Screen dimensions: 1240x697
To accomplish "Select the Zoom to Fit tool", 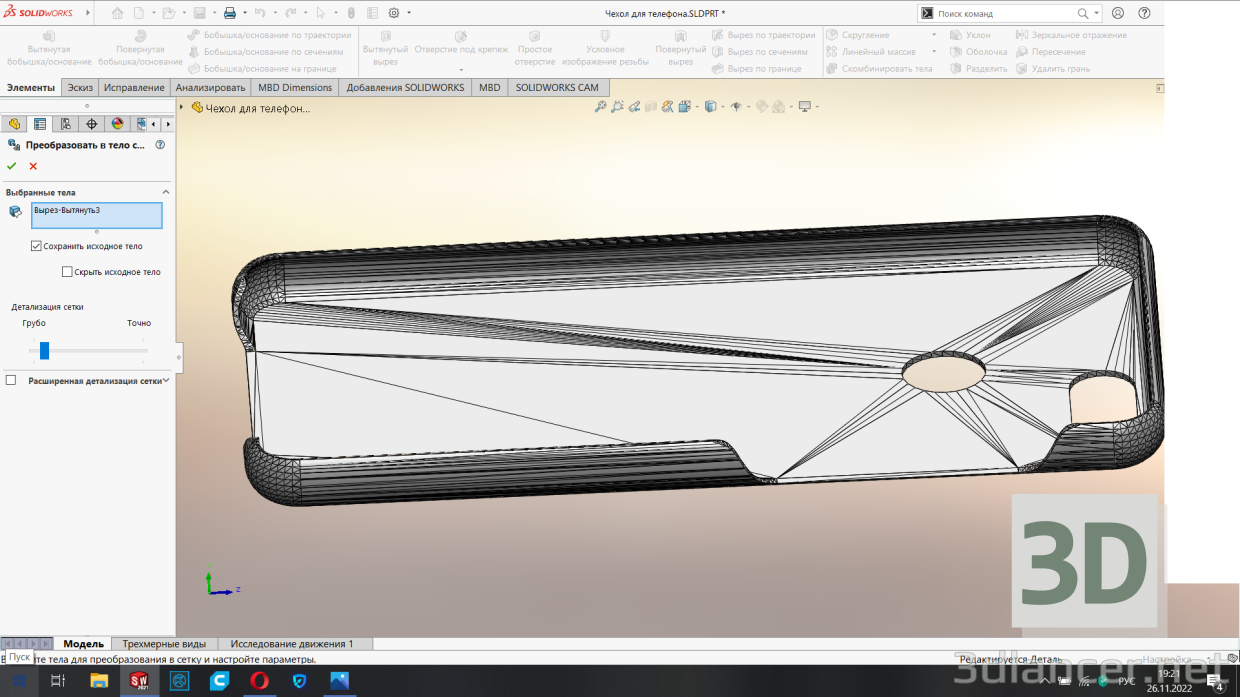I will pos(601,106).
